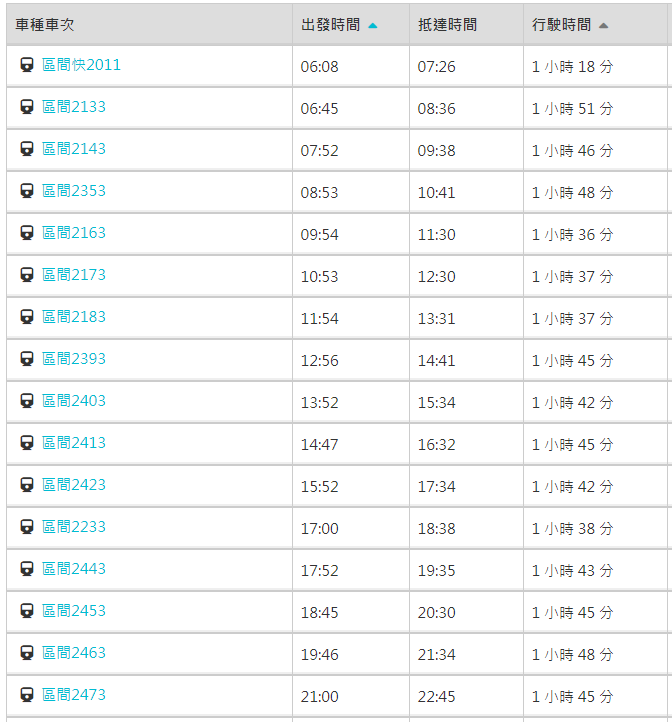
Task: Click the 抵達時間 column header
Action: (447, 25)
